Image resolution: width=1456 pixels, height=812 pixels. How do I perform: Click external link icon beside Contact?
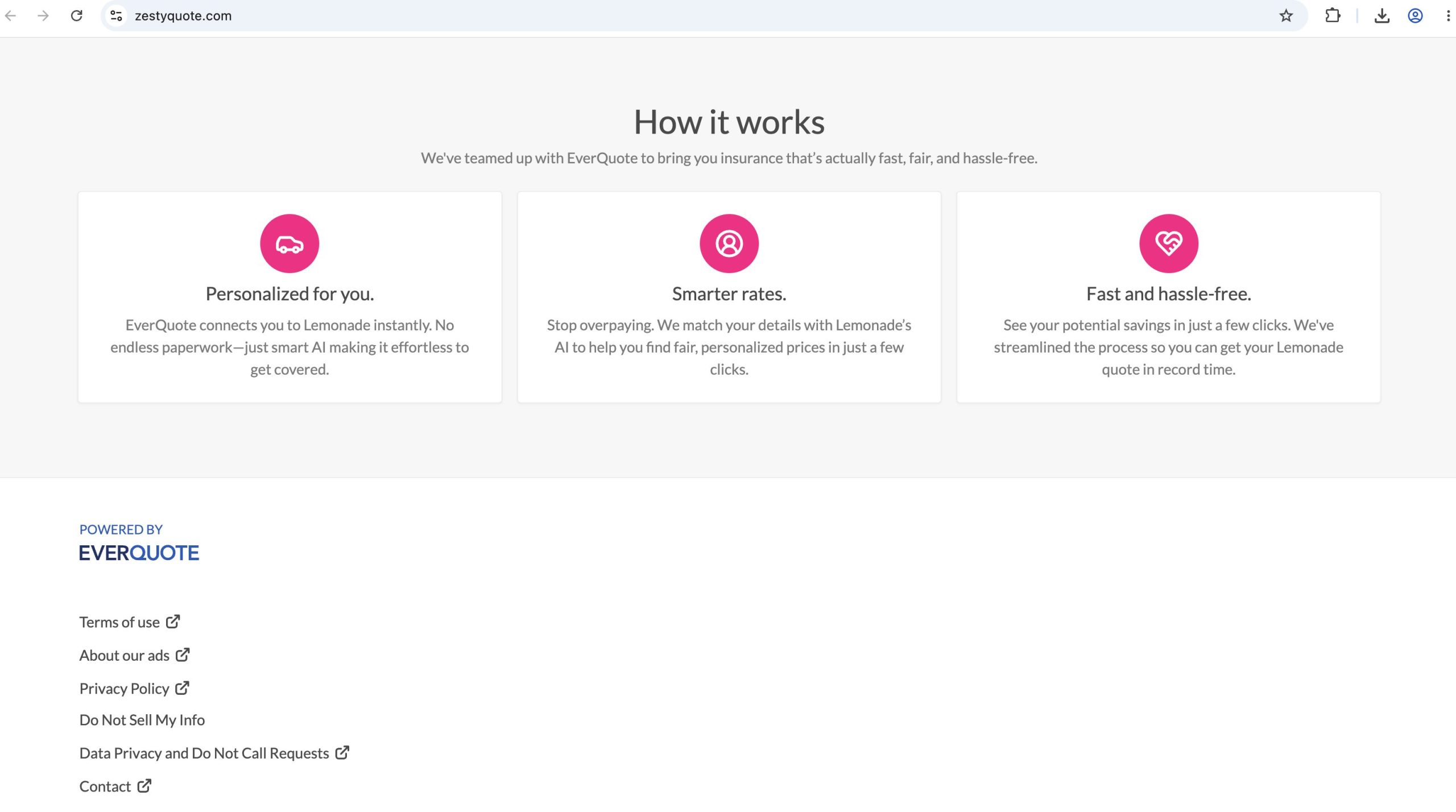click(x=144, y=786)
